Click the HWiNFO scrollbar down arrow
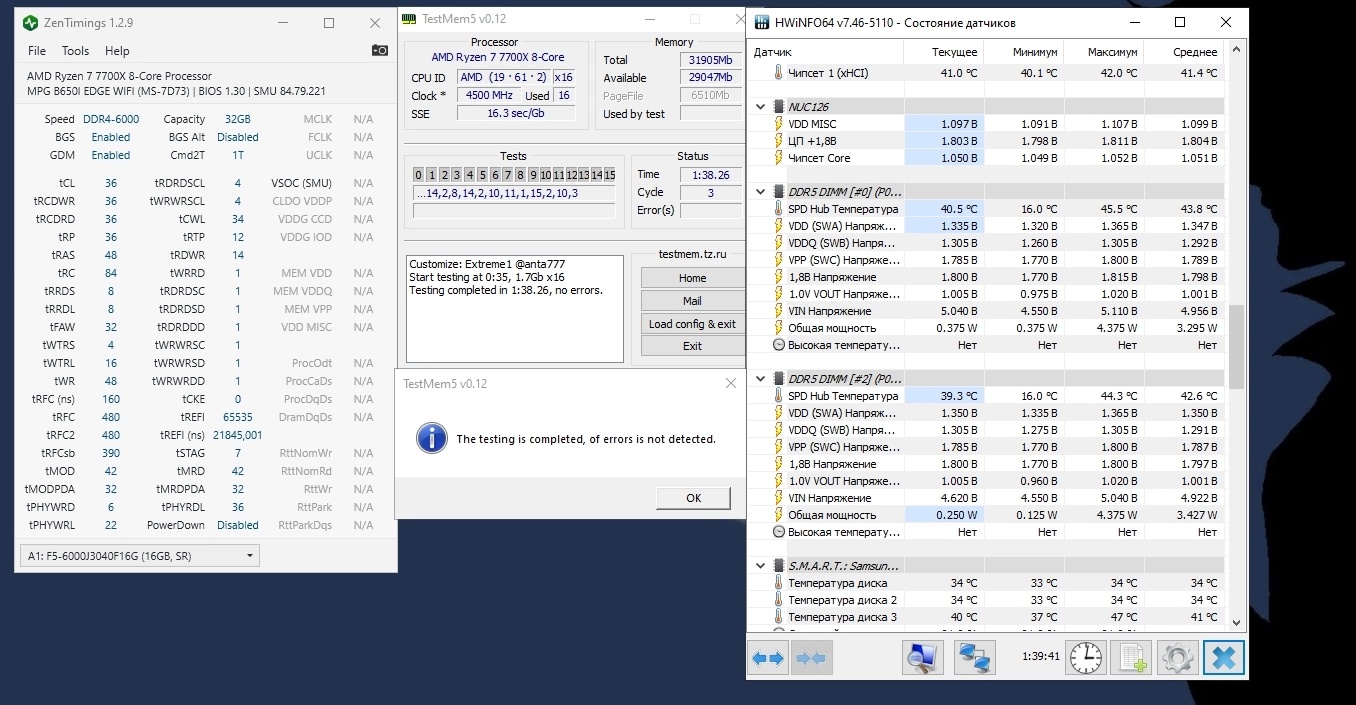Screen dimensions: 1356x705 pyautogui.click(x=1236, y=622)
